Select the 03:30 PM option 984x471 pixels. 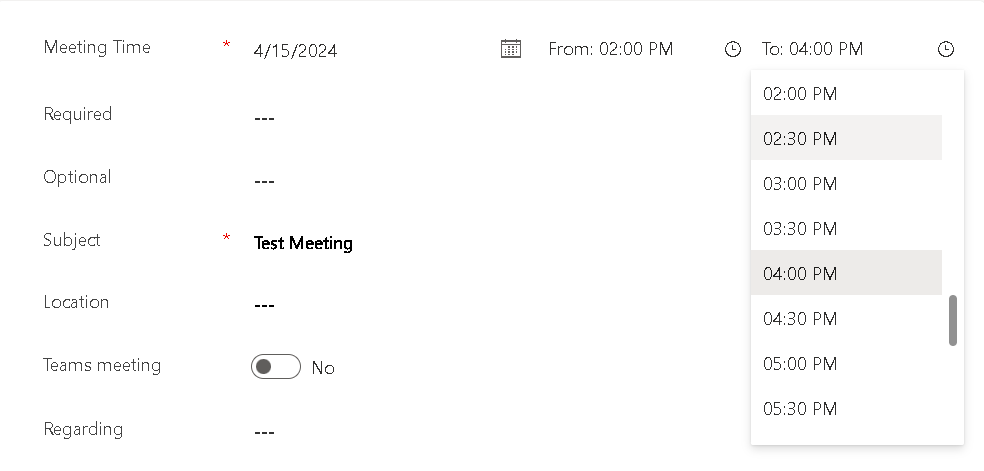(846, 228)
